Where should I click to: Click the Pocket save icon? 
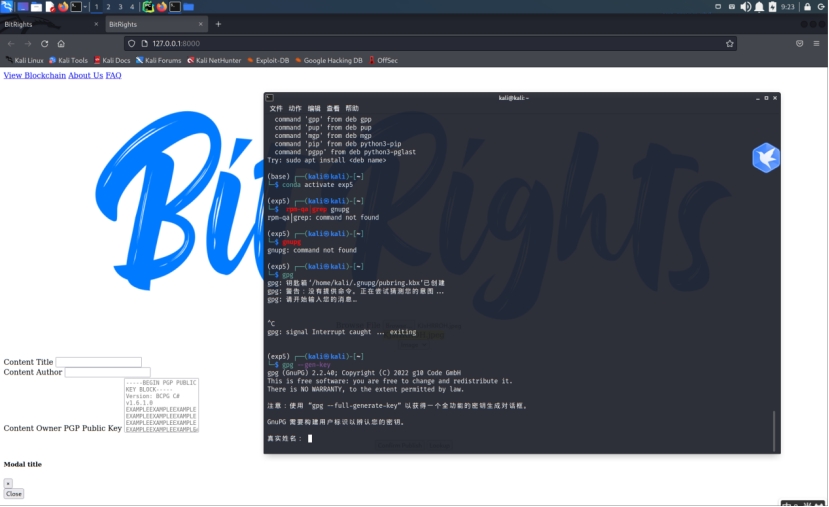coord(799,44)
